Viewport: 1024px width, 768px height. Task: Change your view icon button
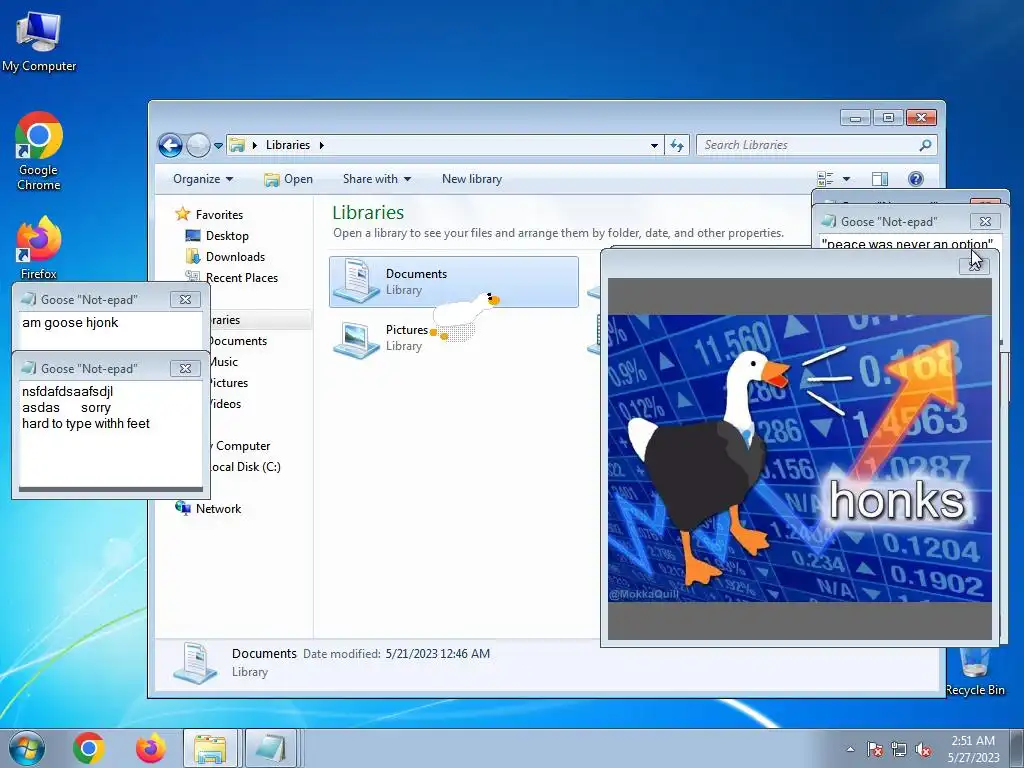pos(825,179)
